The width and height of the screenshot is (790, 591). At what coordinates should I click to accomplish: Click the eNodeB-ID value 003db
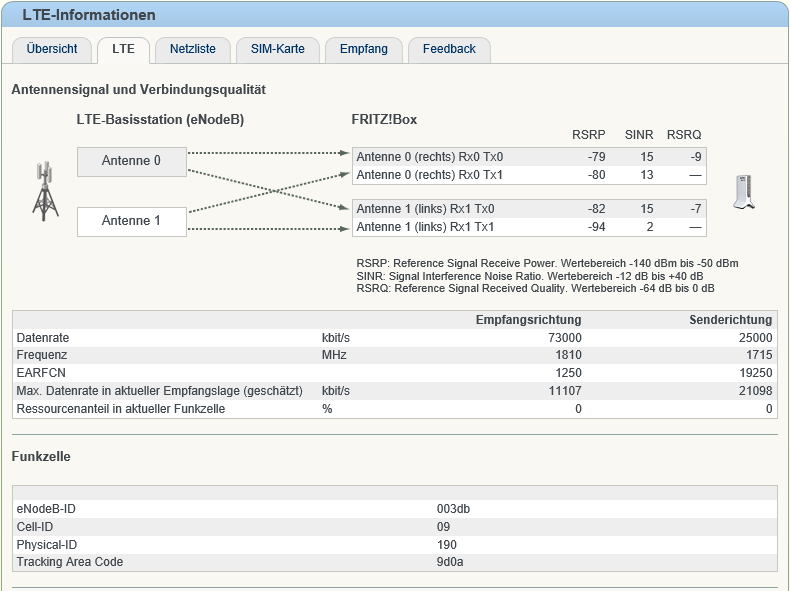click(x=453, y=509)
